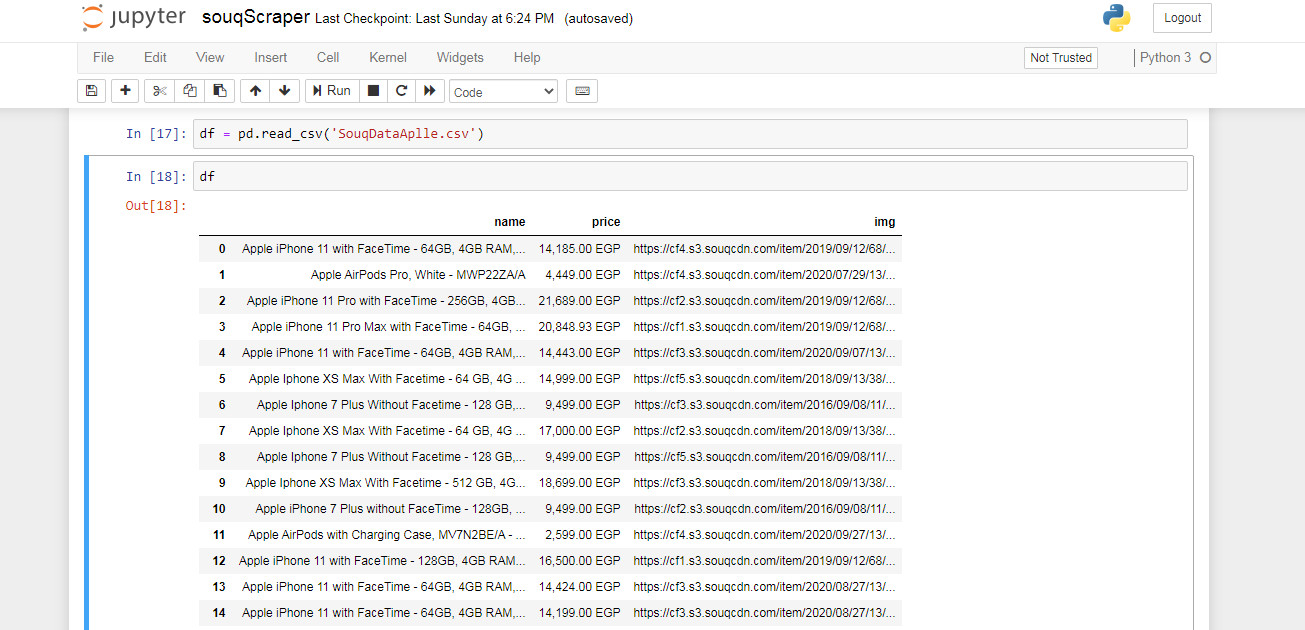Click row index 14

[219, 613]
